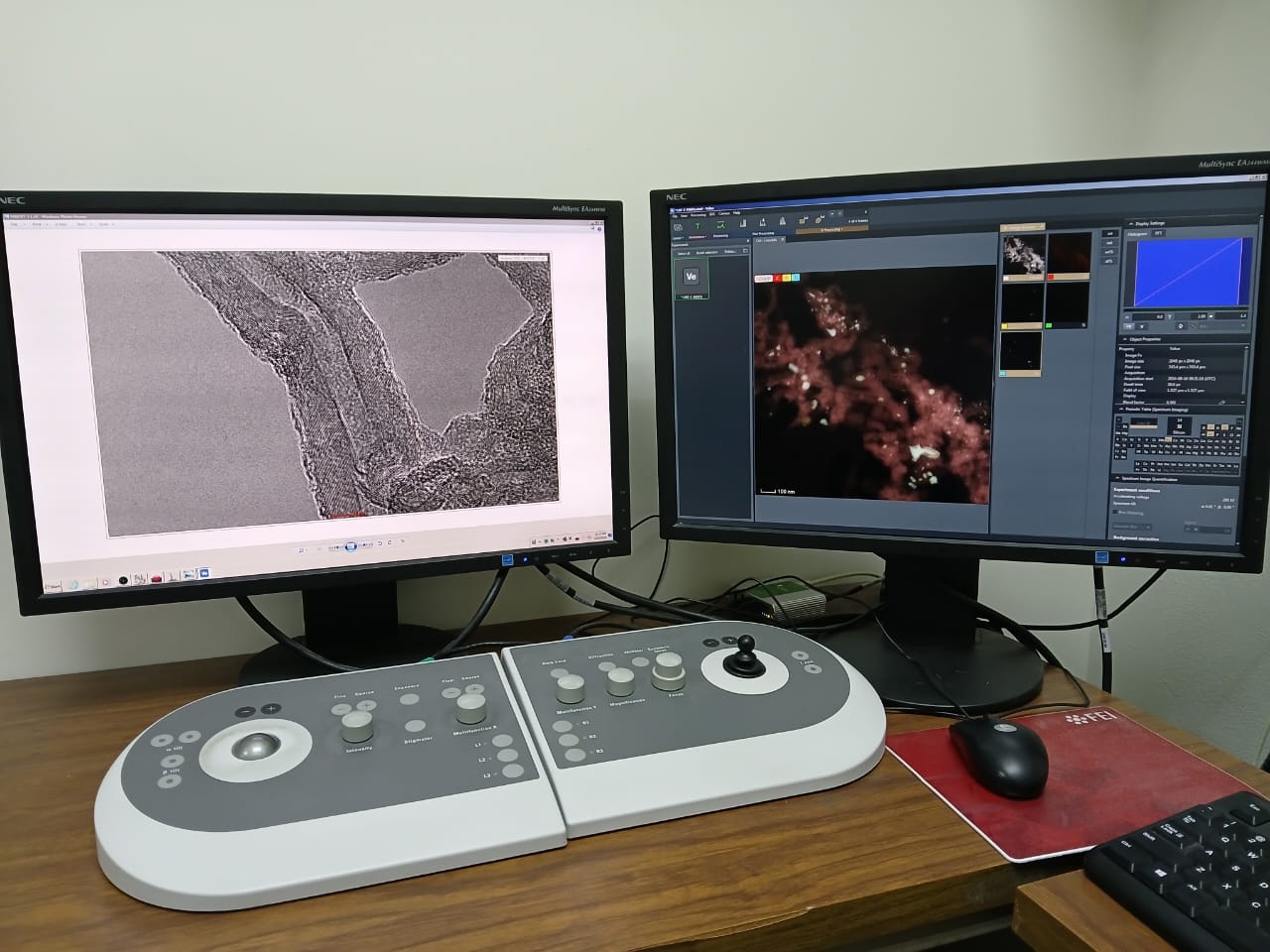Viewport: 1270px width, 952px height.
Task: Open the Velox icon in Windows taskbar
Action: (204, 573)
